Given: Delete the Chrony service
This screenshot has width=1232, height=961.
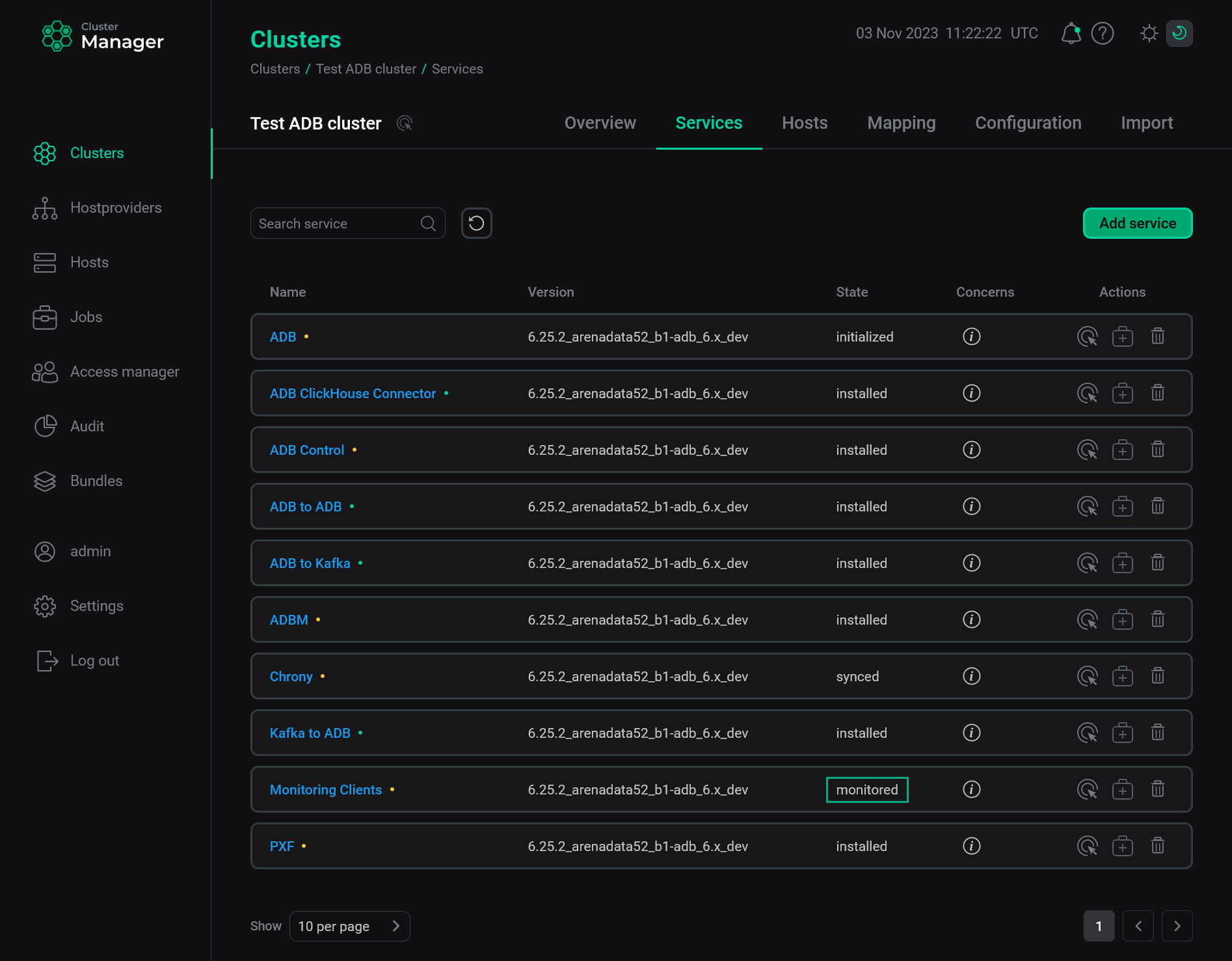Looking at the screenshot, I should click(x=1158, y=676).
